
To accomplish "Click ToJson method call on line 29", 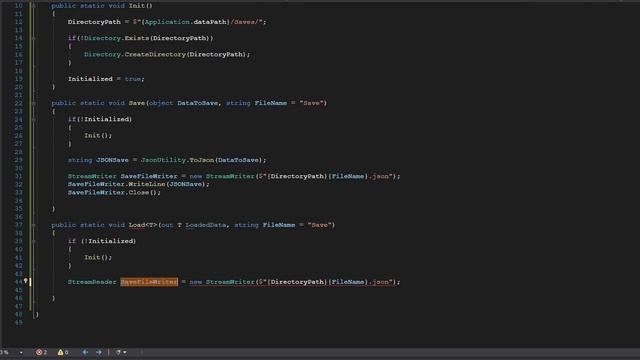I will 202,160.
